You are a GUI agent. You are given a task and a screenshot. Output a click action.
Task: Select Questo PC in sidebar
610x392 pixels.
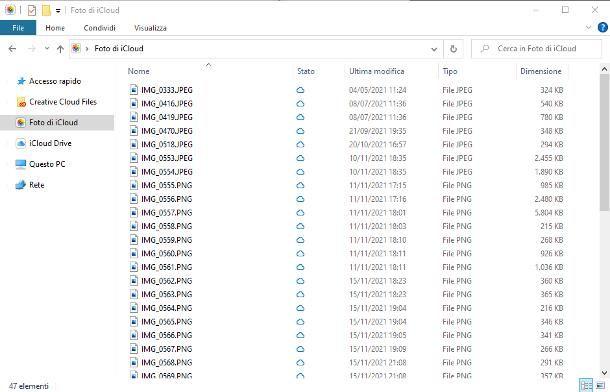coord(40,164)
